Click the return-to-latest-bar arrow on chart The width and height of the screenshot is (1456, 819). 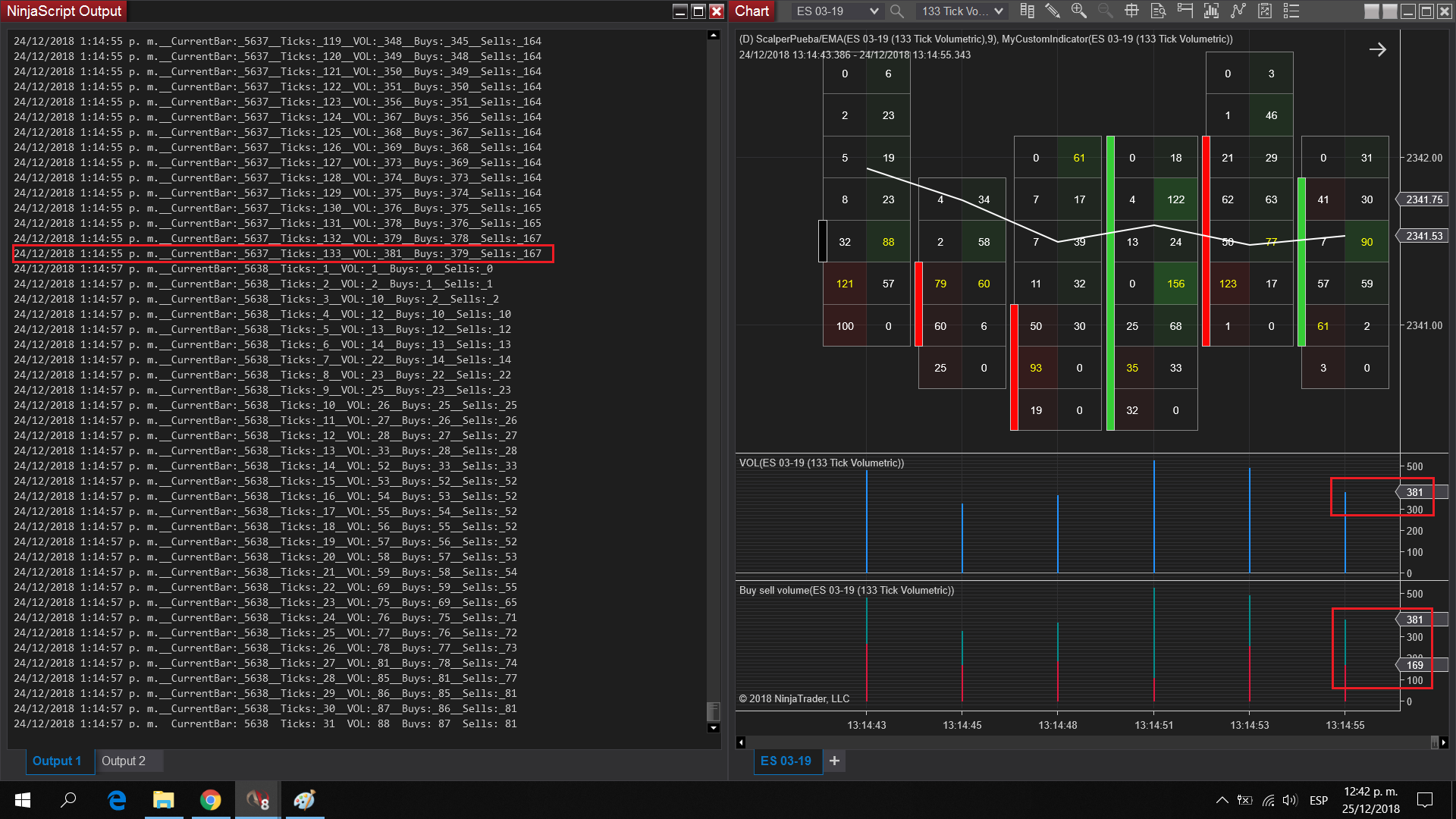coord(1377,50)
